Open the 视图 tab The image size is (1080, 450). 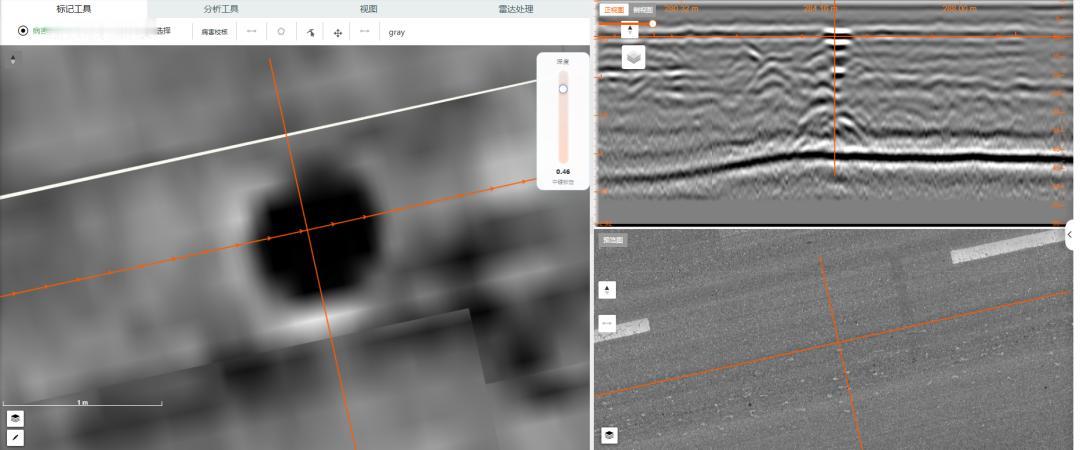coord(368,9)
